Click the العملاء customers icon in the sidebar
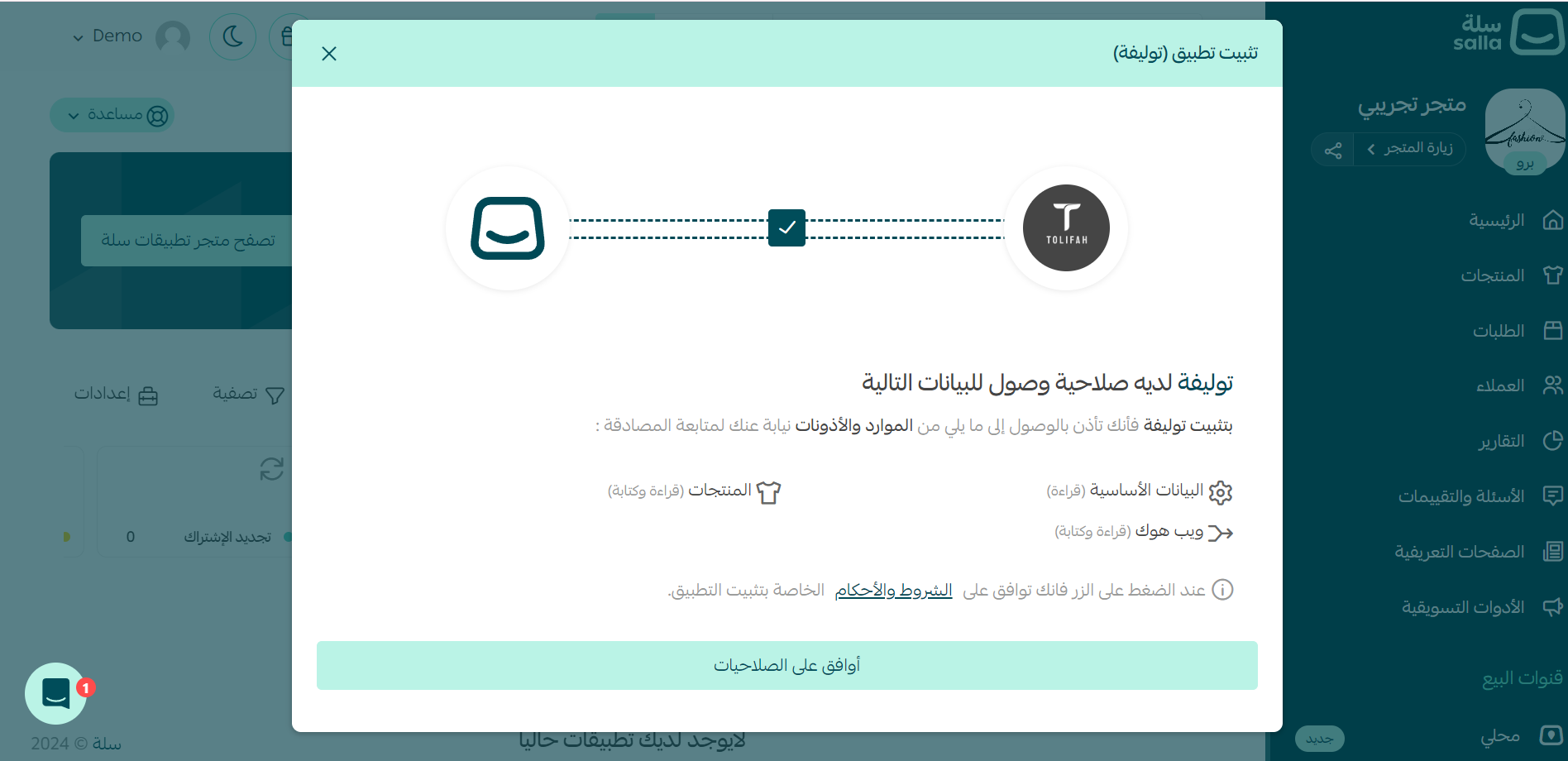The image size is (1568, 761). (1552, 385)
